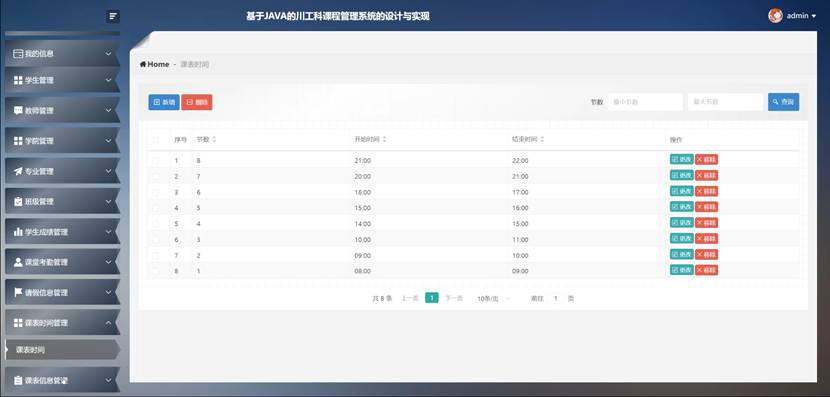
Task: Click the 学生成绩管理 bar chart icon
Action: coord(18,232)
